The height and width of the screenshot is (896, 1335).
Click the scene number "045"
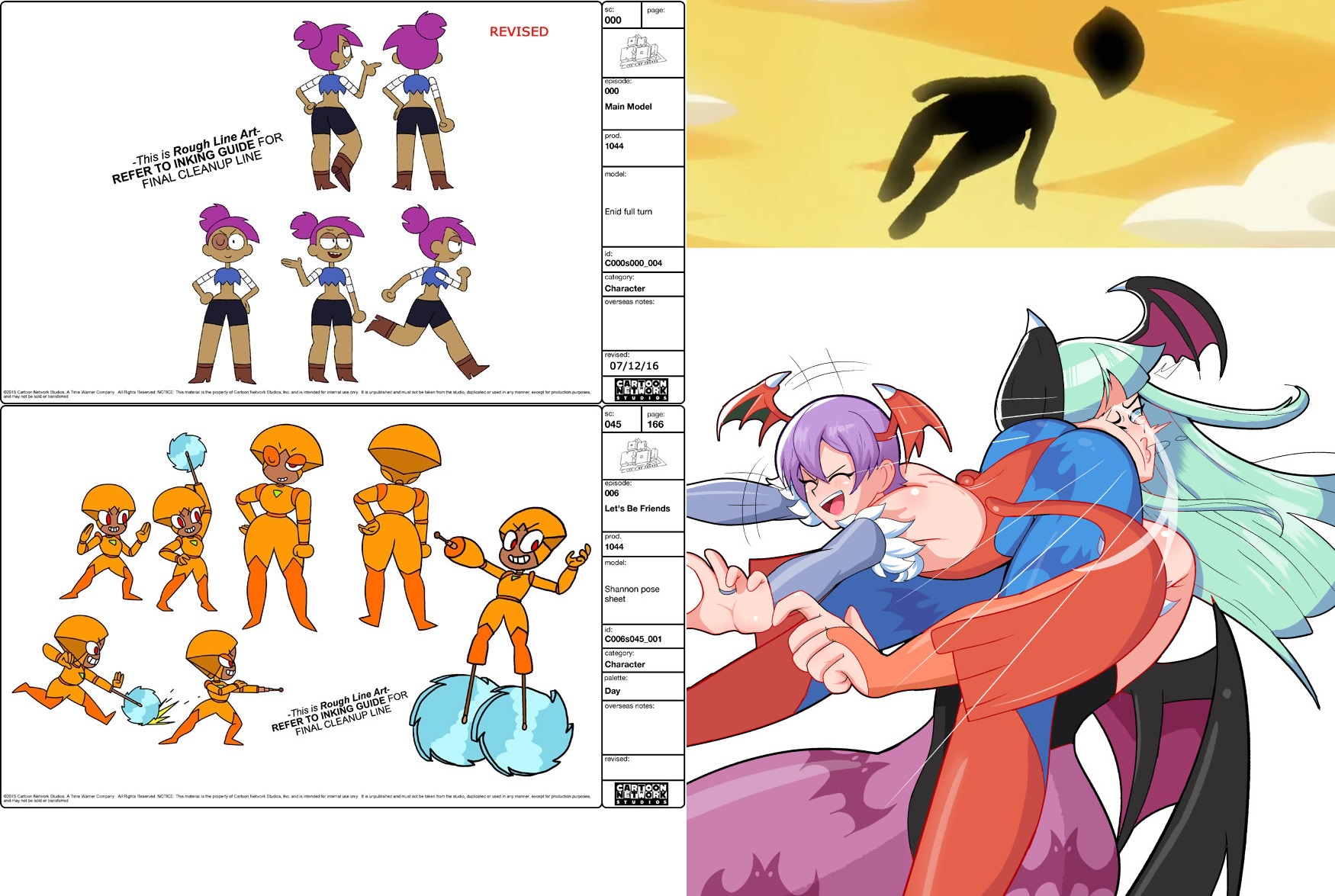613,425
